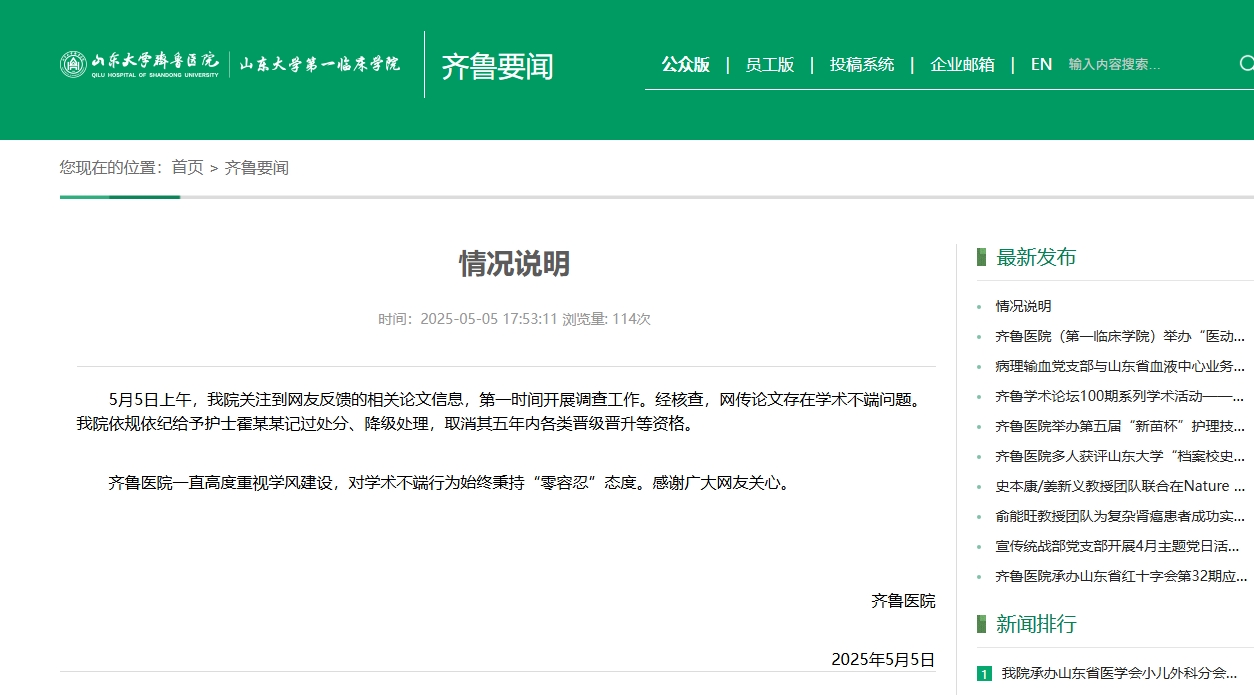Open the 情况说明 item in 最新发布 list
The width and height of the screenshot is (1254, 695).
(1023, 306)
